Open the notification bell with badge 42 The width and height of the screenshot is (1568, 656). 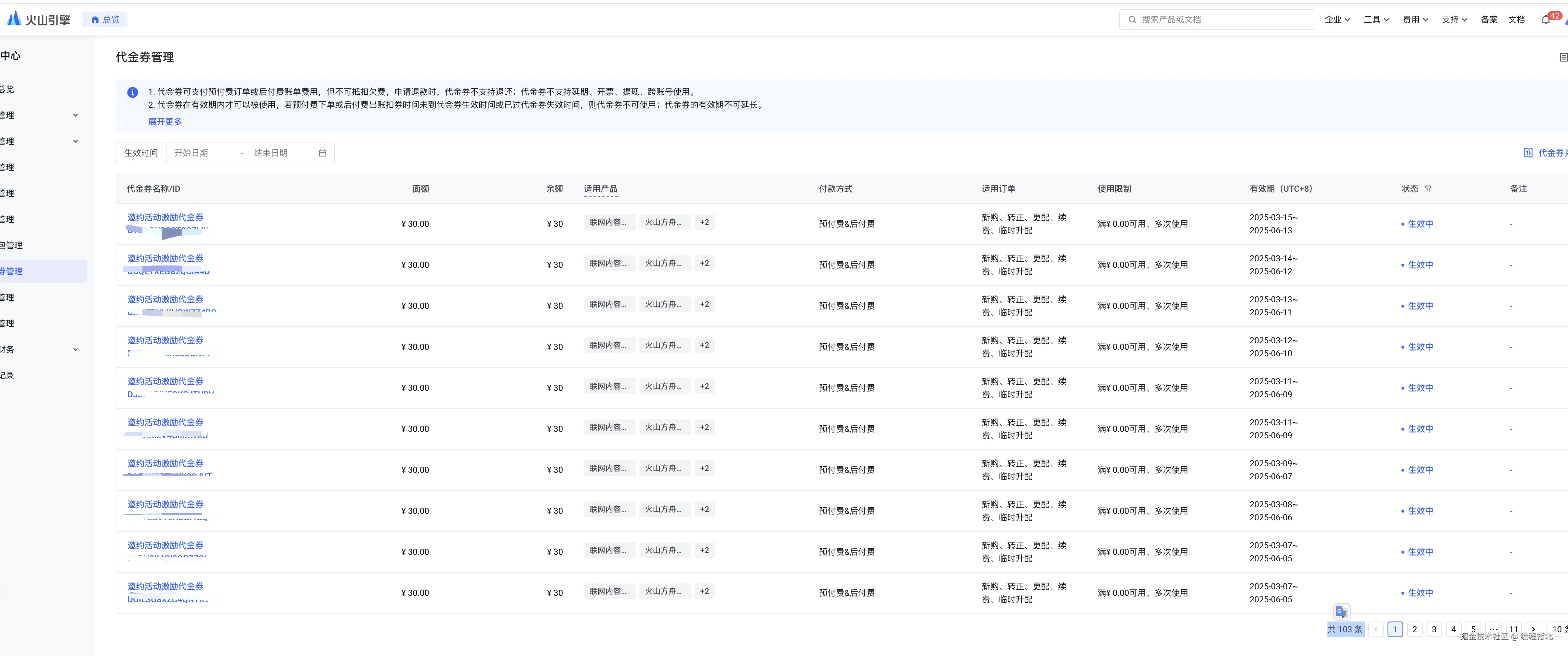pos(1546,20)
